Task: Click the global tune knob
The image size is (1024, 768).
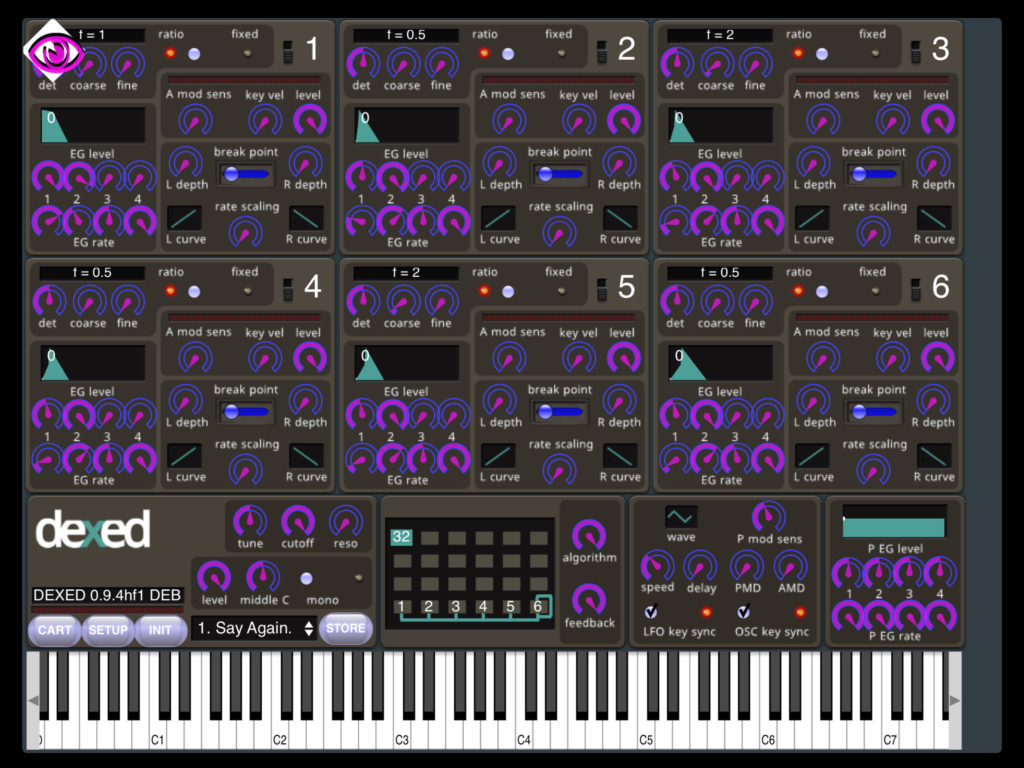Action: 249,521
